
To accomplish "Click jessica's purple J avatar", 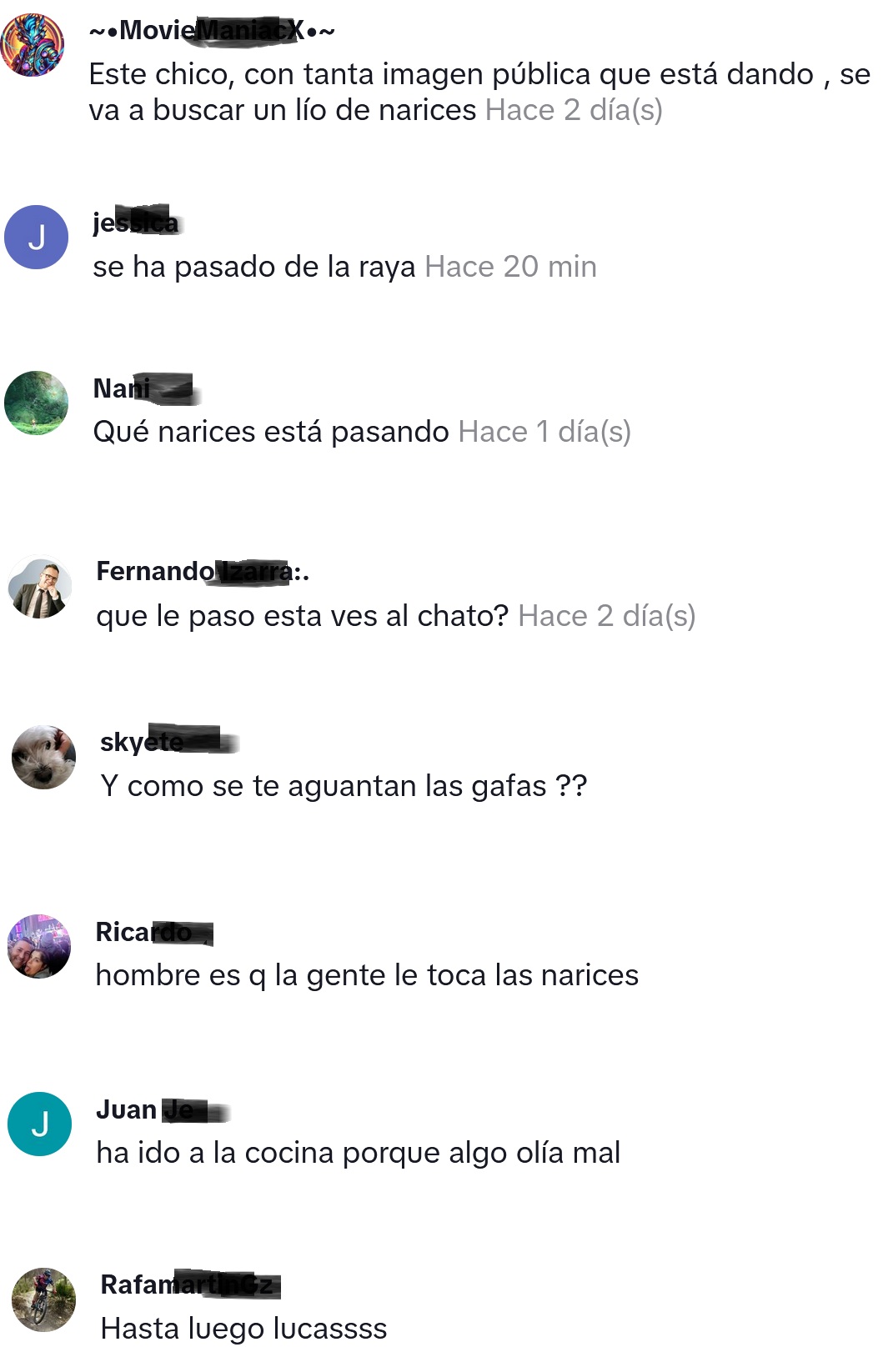I will [x=37, y=237].
